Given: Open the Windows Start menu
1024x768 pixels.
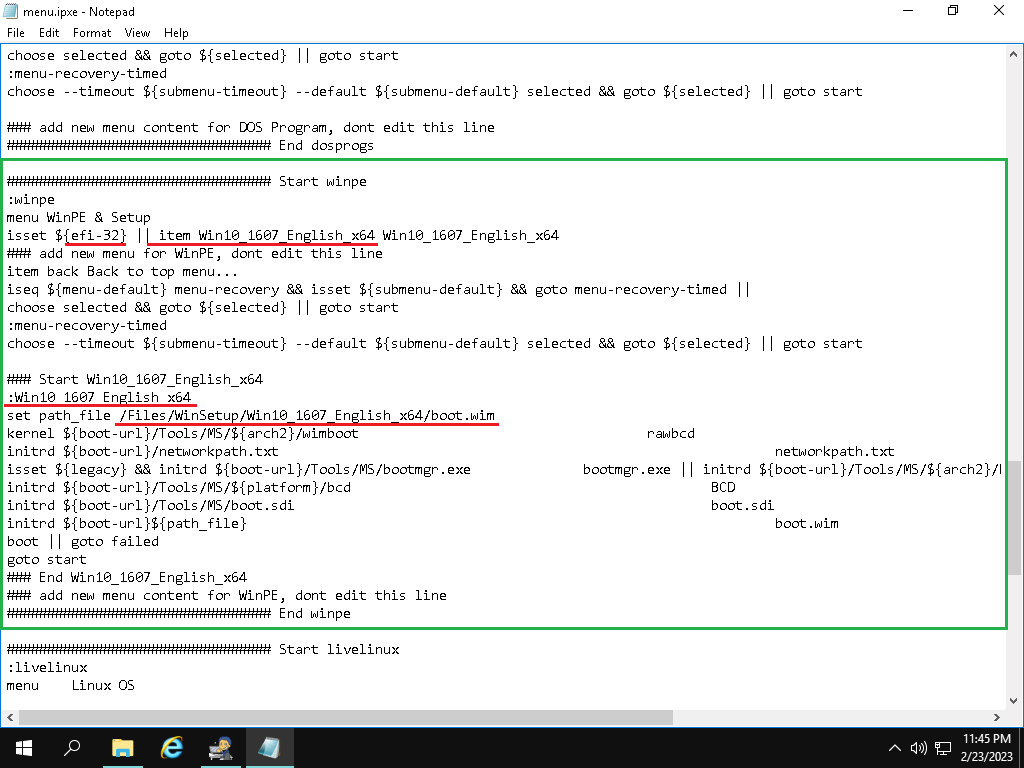Looking at the screenshot, I should point(22,747).
